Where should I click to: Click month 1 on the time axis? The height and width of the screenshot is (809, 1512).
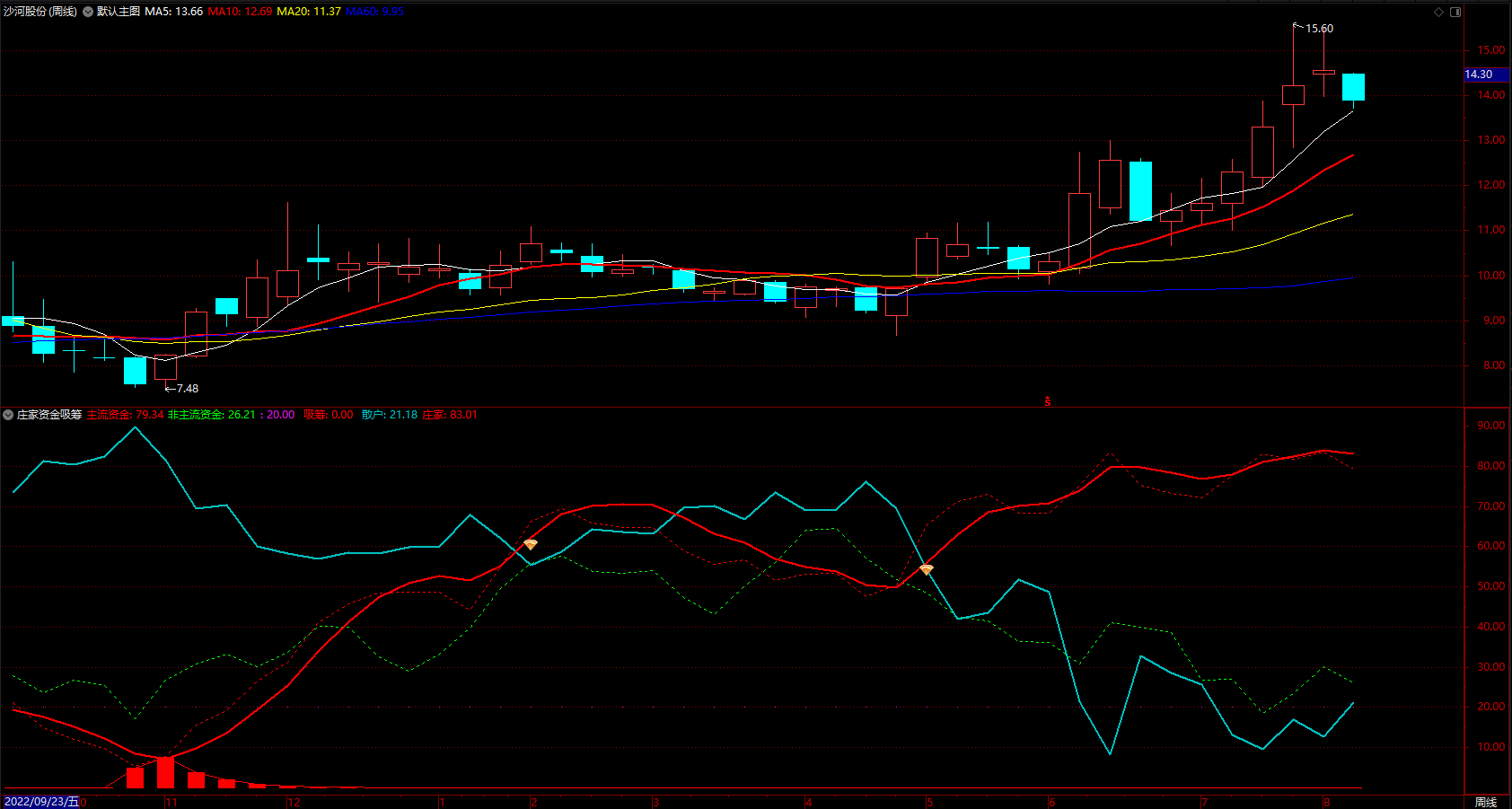click(442, 802)
